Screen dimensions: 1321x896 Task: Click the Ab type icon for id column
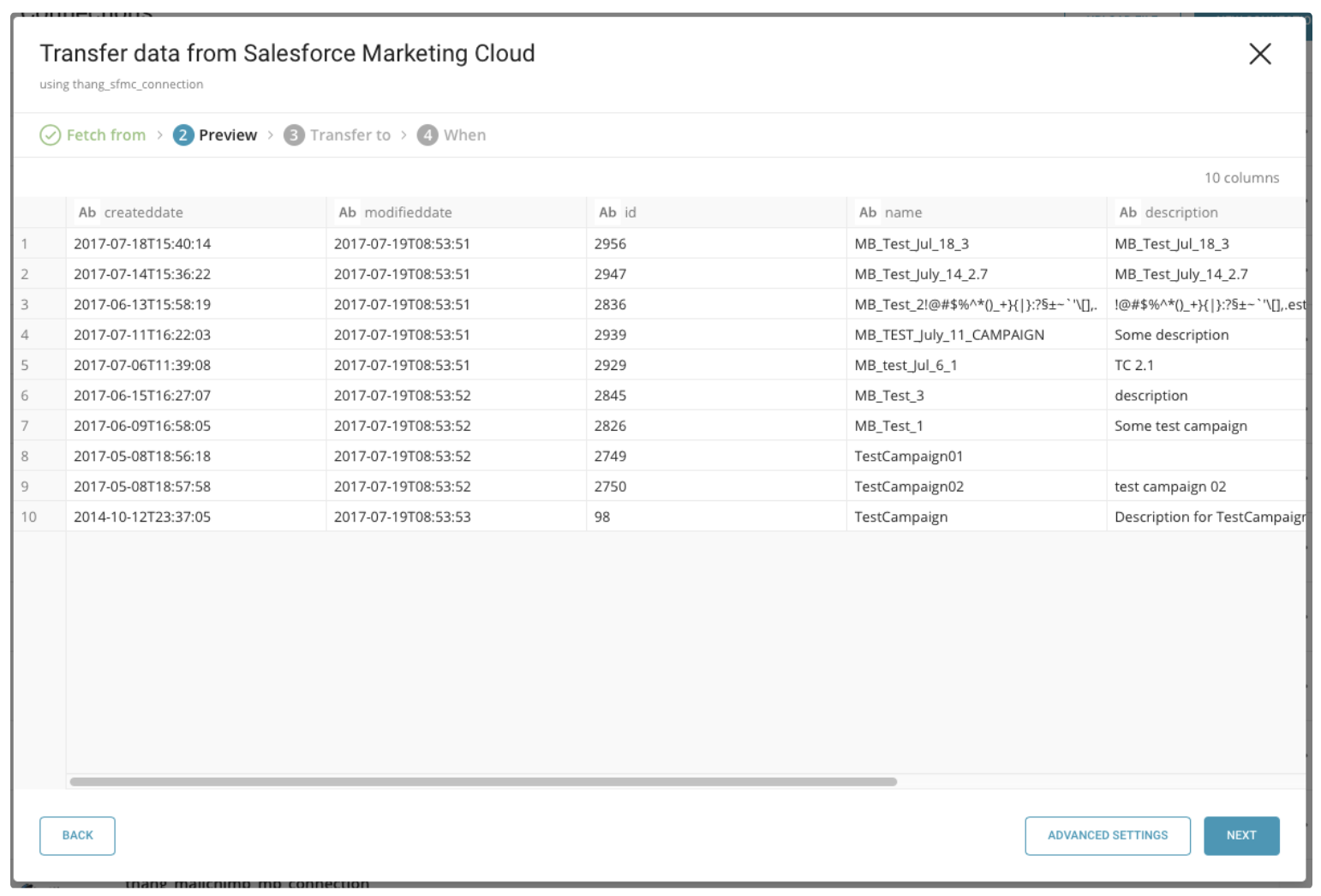click(607, 212)
